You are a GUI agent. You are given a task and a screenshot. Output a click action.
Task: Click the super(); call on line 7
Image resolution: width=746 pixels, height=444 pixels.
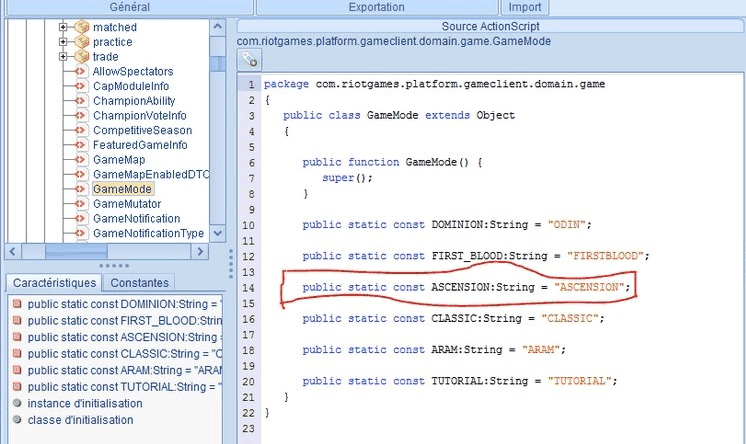pyautogui.click(x=347, y=178)
